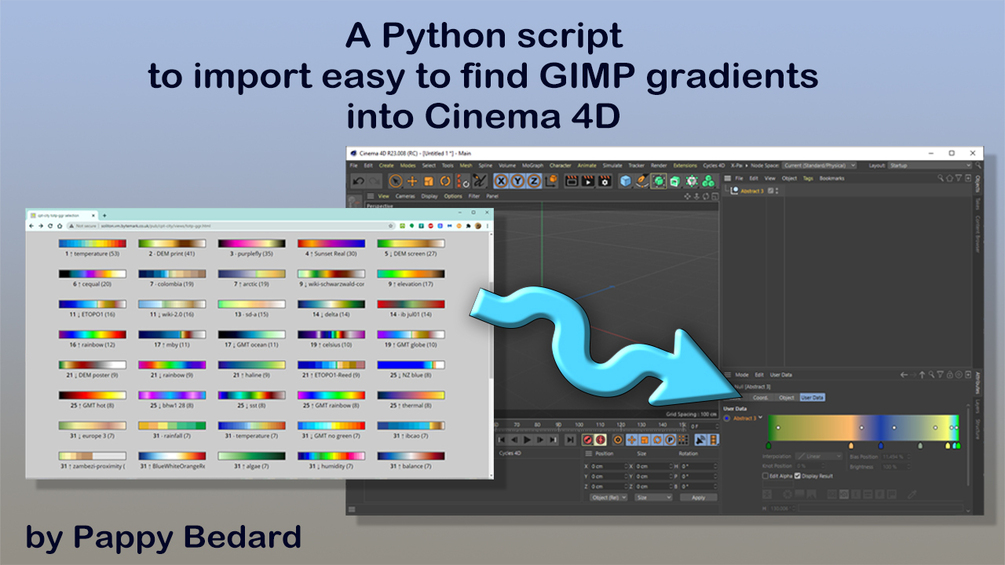Click the rainbow (12) label link
The width and height of the screenshot is (1005, 565).
click(x=92, y=345)
